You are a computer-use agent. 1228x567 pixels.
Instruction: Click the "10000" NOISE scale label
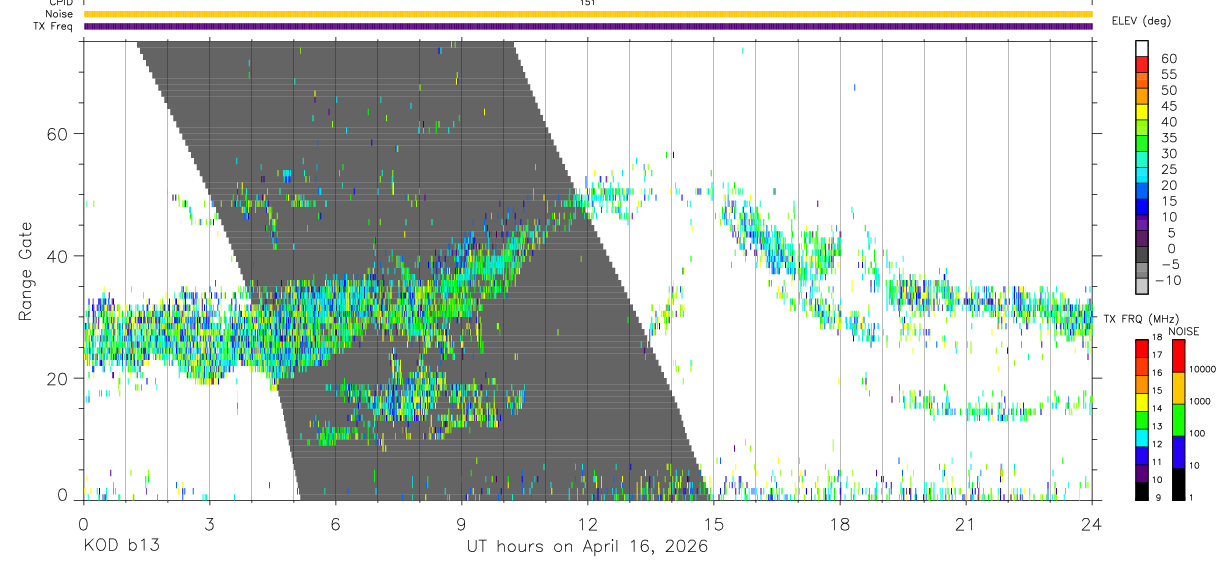point(1201,369)
